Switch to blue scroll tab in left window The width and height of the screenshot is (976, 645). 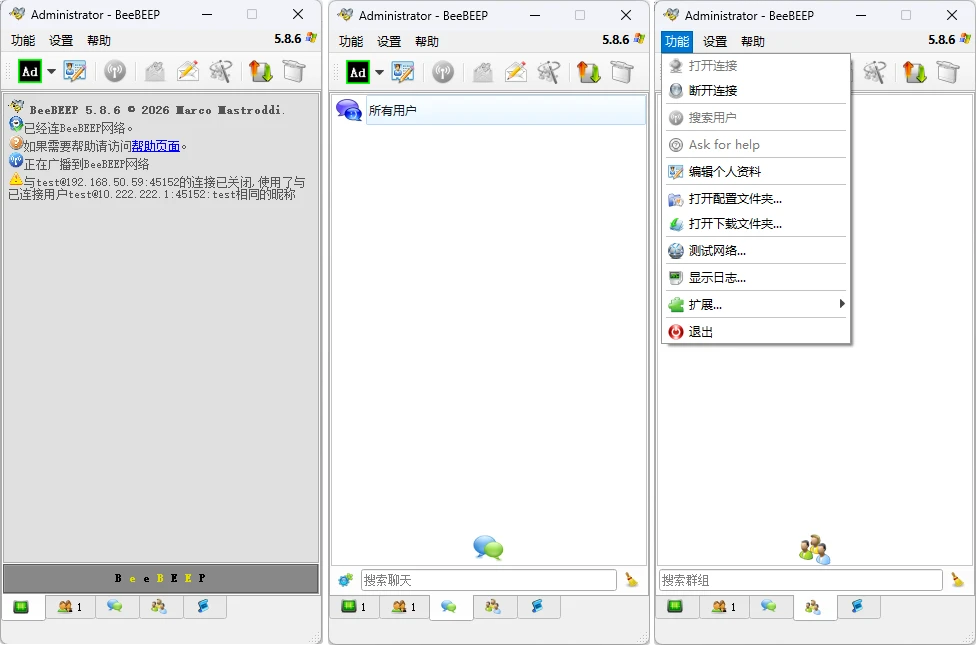(204, 606)
